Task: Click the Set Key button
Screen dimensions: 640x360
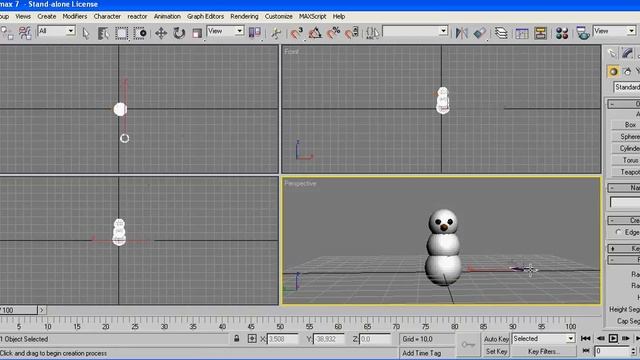Action: [496, 351]
